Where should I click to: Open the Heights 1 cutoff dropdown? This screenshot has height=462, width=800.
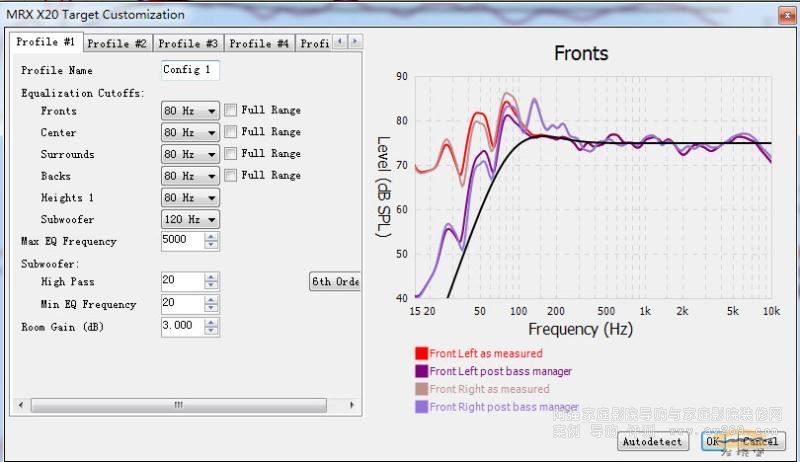pos(211,198)
